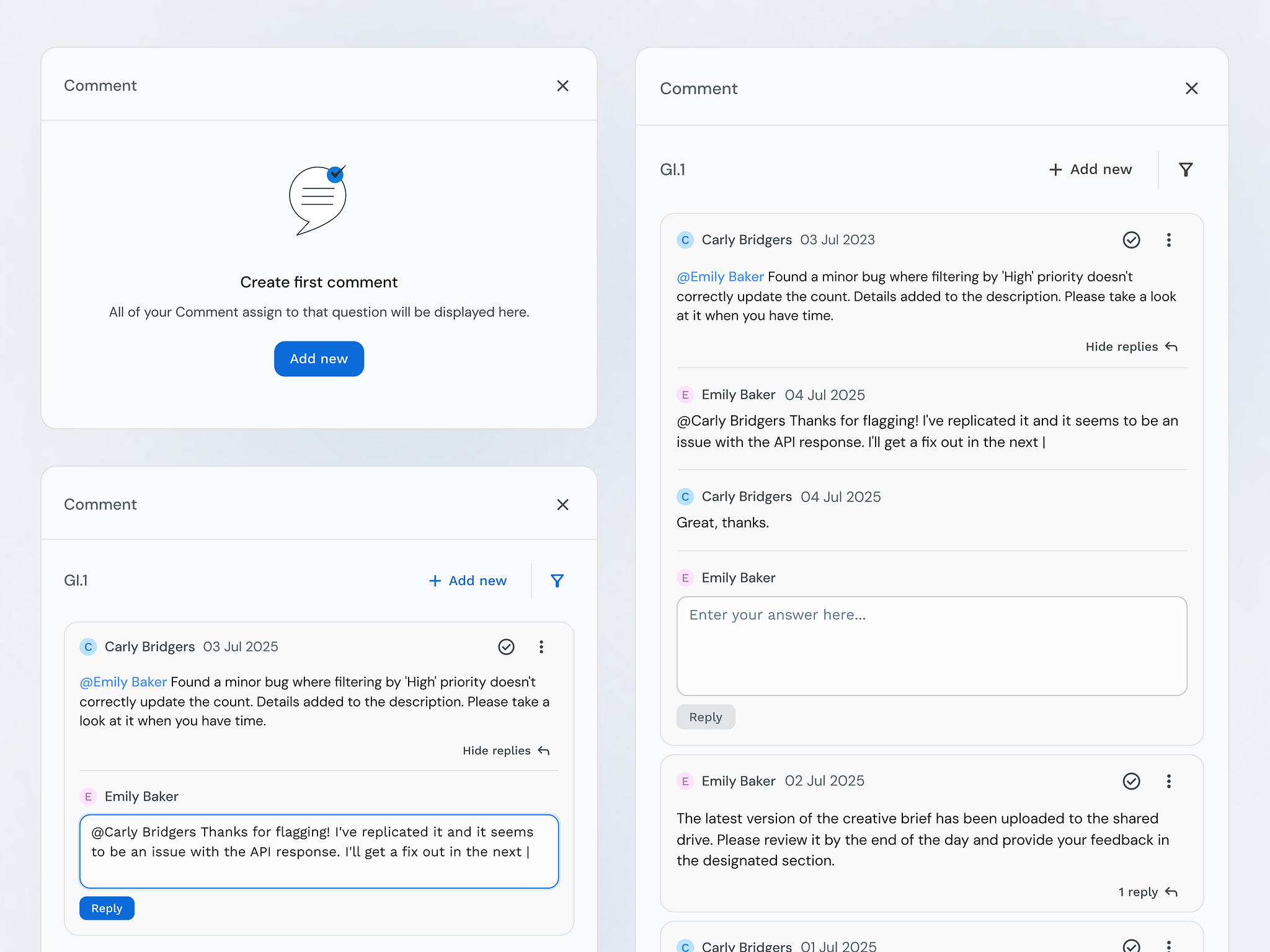Viewport: 1270px width, 952px height.
Task: Collapse replies via 'Hide replies' in bottom-left panel
Action: [x=506, y=751]
